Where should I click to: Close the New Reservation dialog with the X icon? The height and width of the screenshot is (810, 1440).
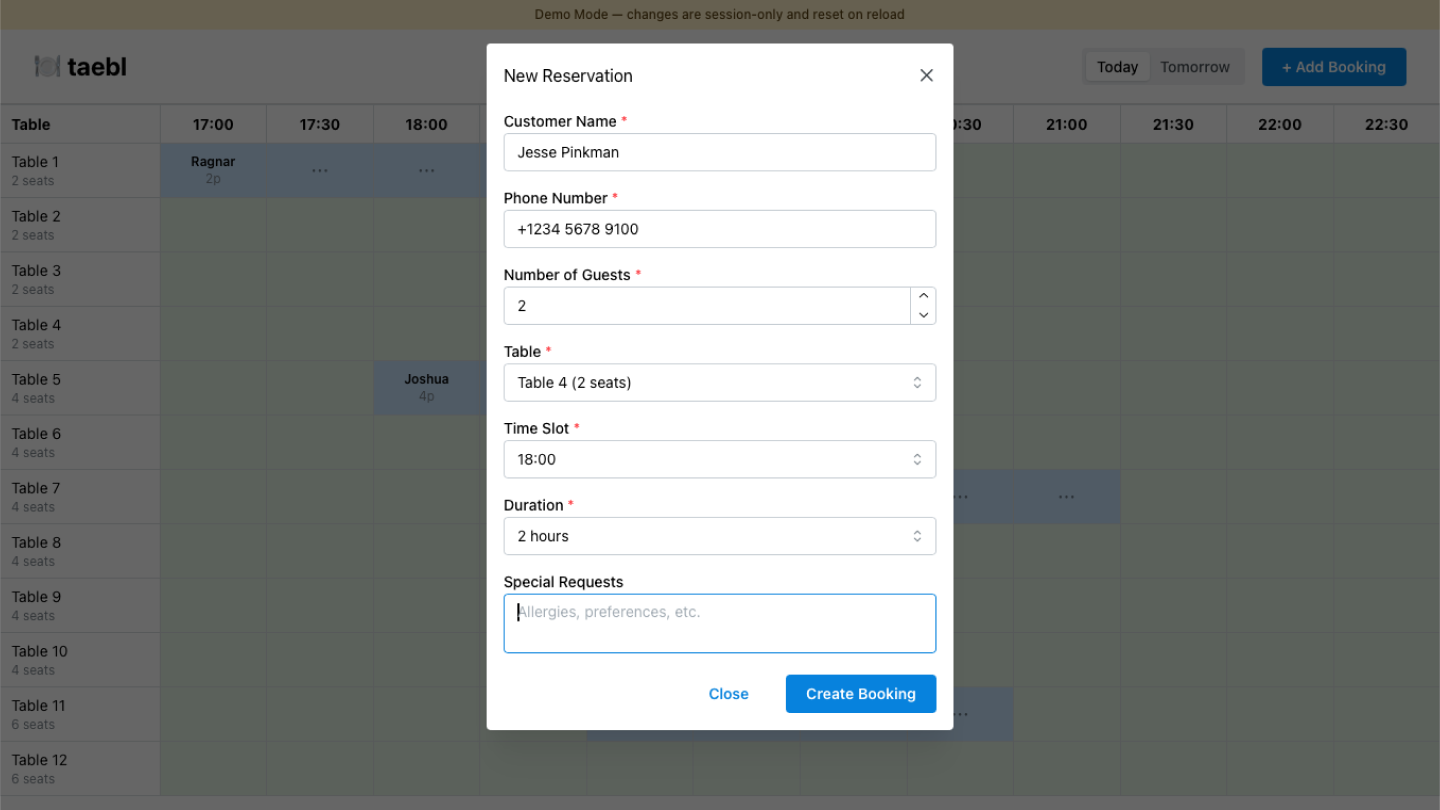click(x=926, y=75)
